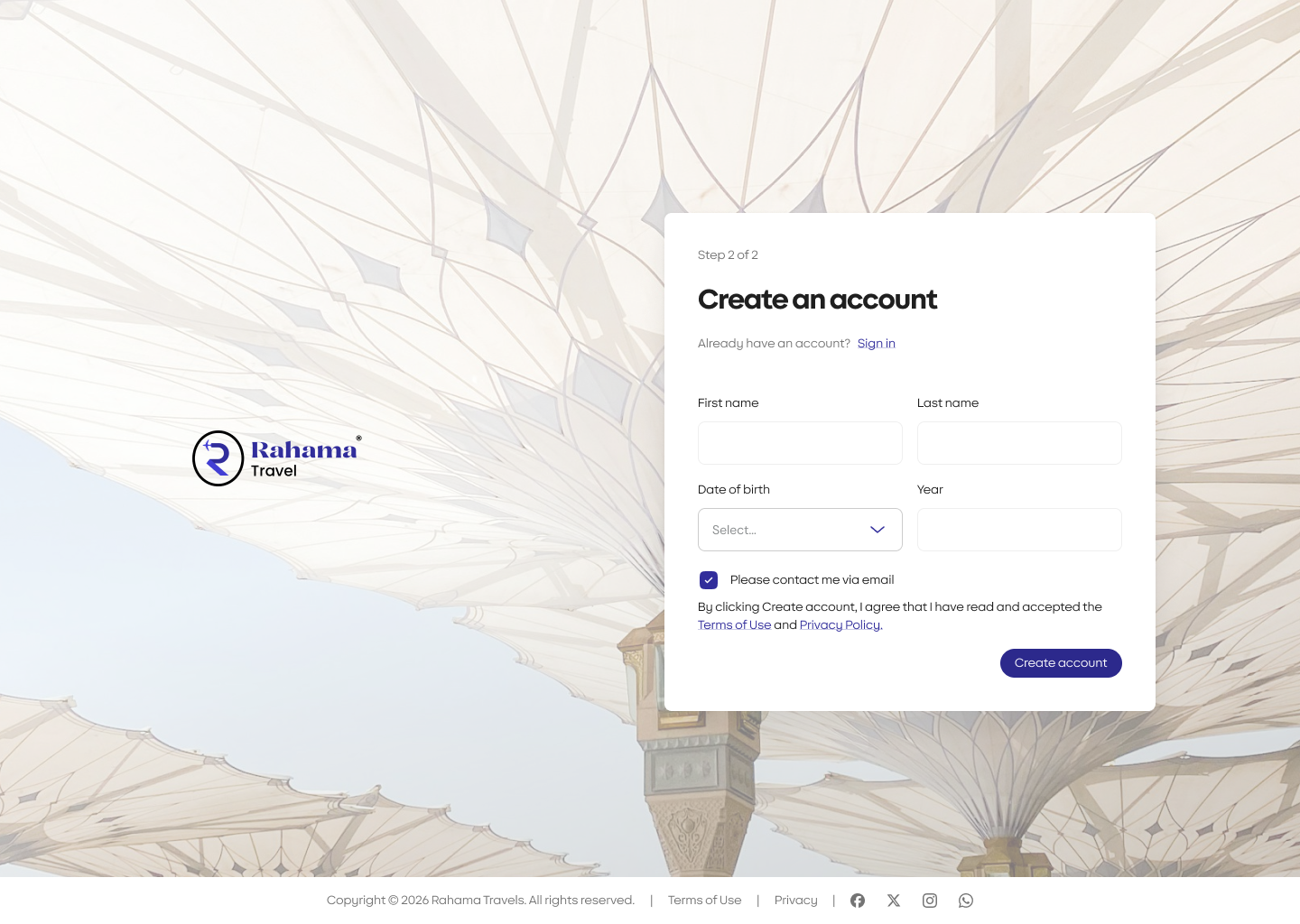Open the WhatsApp icon in footer

(x=966, y=901)
